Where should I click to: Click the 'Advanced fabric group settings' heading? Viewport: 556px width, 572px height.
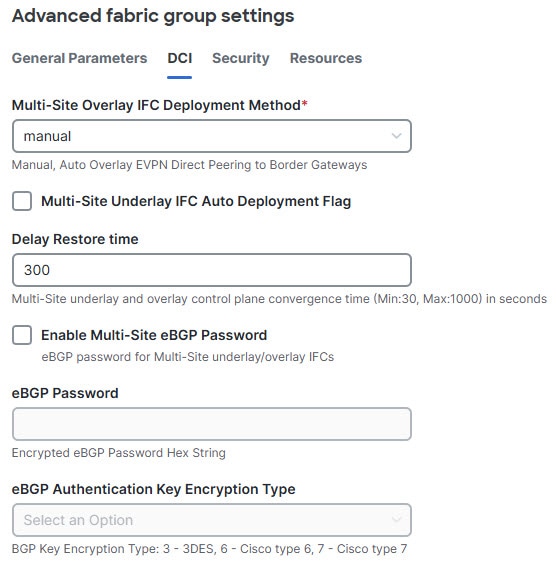[x=153, y=16]
